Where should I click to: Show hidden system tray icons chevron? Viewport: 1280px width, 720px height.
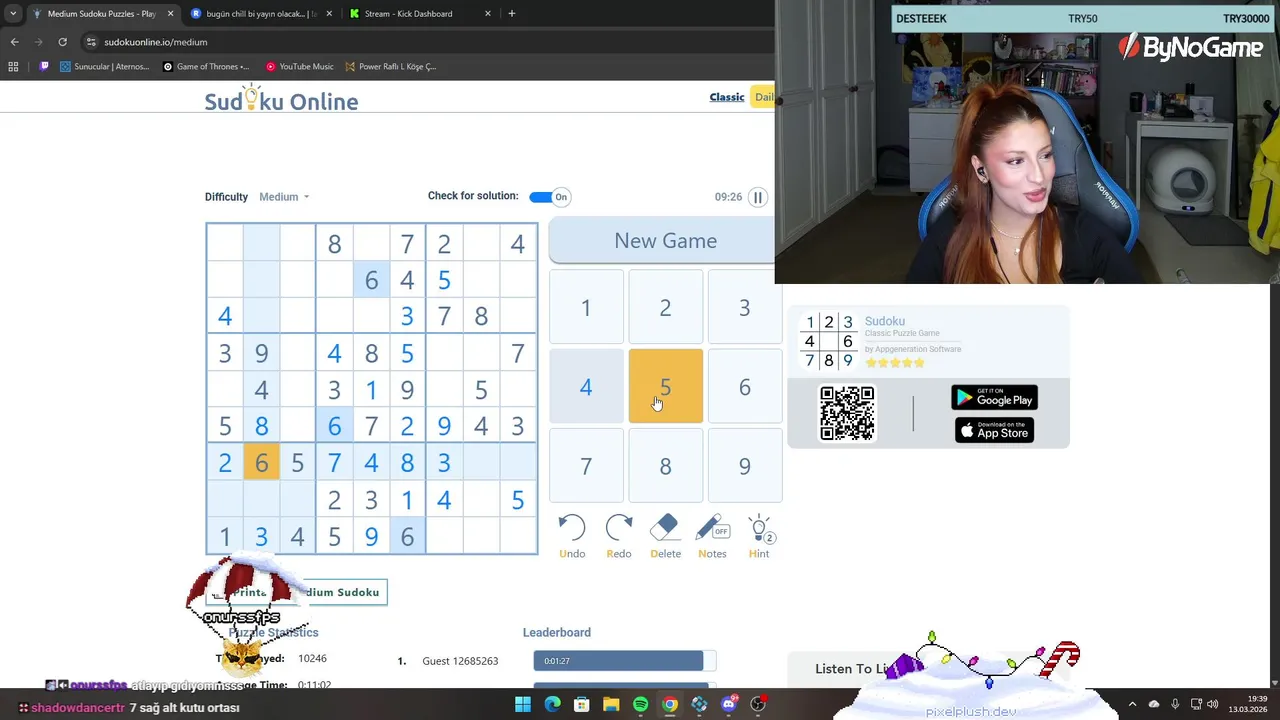pos(1132,704)
